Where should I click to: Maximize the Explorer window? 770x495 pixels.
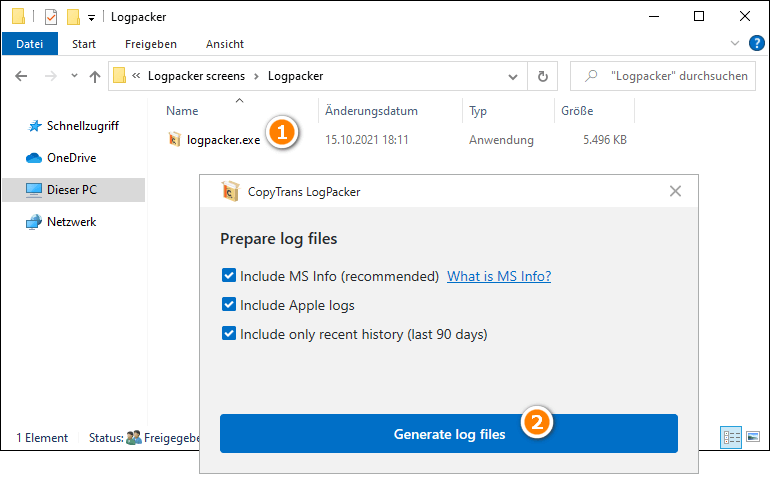click(x=699, y=16)
